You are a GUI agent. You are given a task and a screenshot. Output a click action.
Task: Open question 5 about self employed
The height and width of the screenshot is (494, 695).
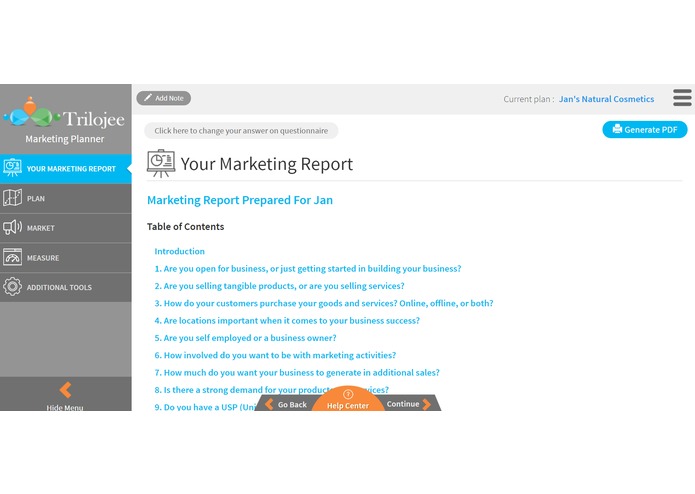click(x=245, y=338)
